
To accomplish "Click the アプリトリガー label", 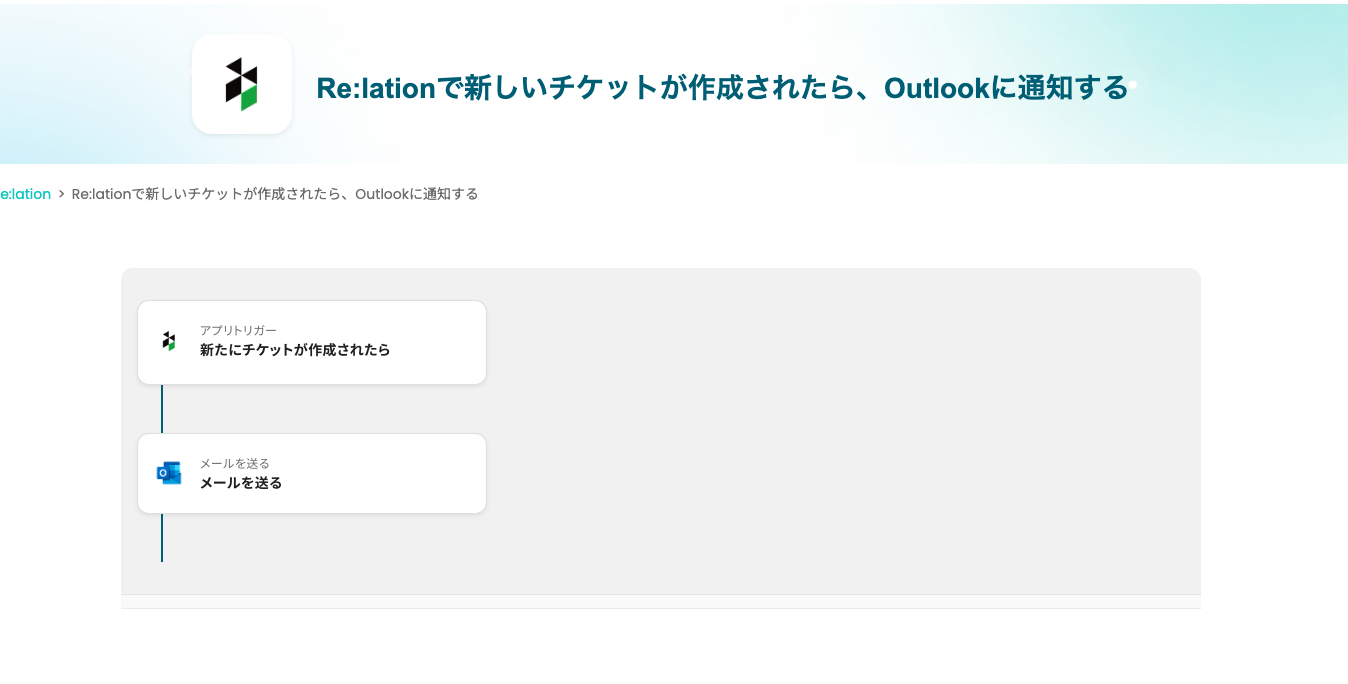I will click(238, 330).
